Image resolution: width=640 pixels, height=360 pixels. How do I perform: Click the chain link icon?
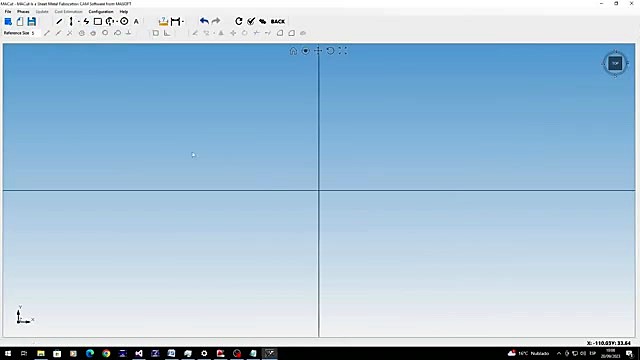click(262, 21)
